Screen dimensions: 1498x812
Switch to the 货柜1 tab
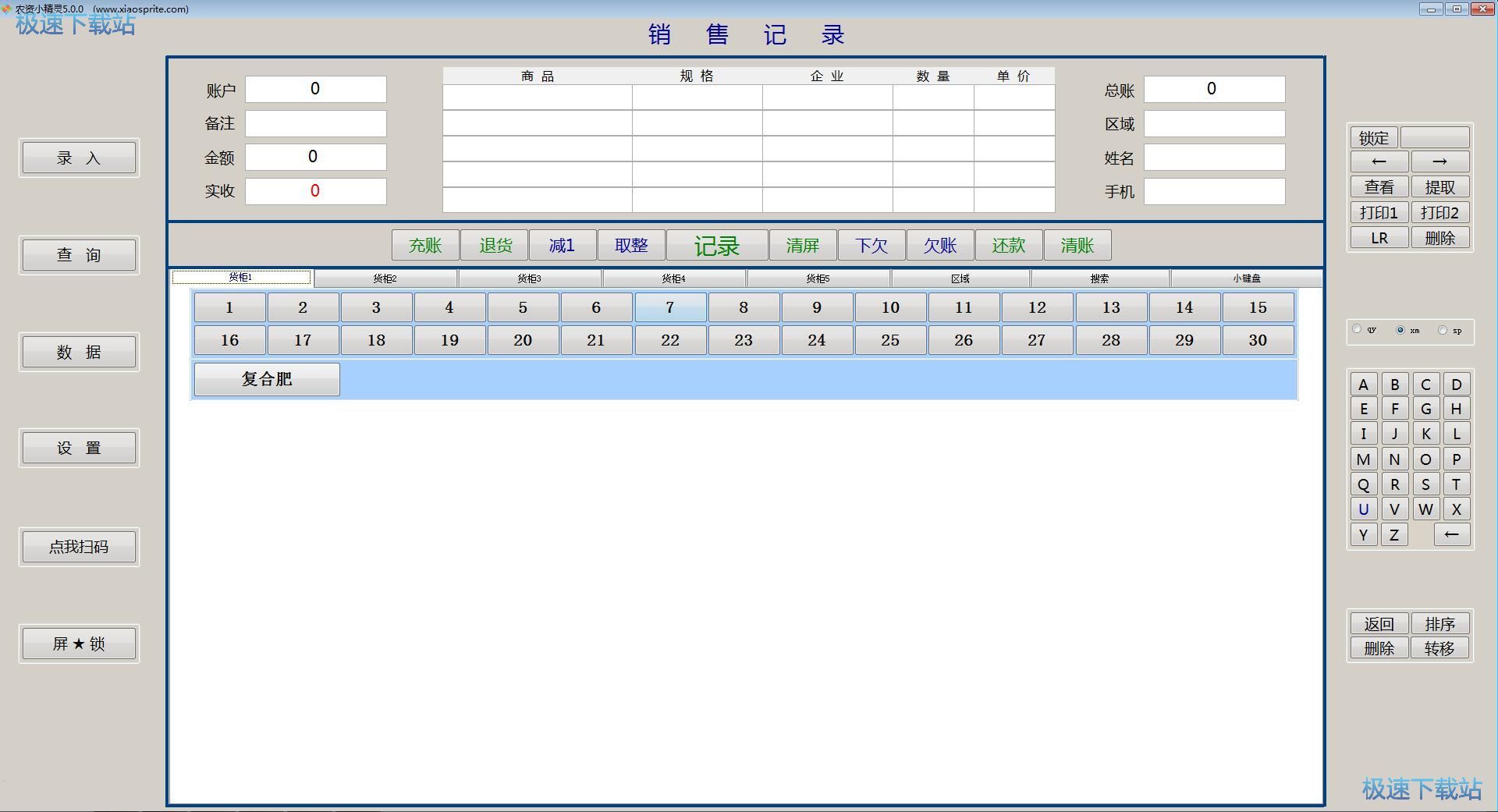click(x=241, y=278)
